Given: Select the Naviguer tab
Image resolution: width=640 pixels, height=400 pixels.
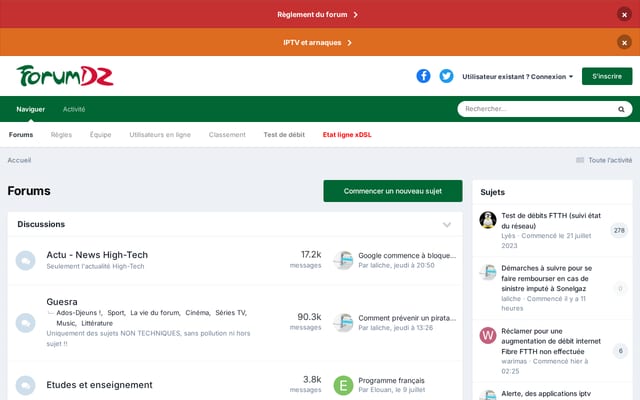Looking at the screenshot, I should (31, 109).
